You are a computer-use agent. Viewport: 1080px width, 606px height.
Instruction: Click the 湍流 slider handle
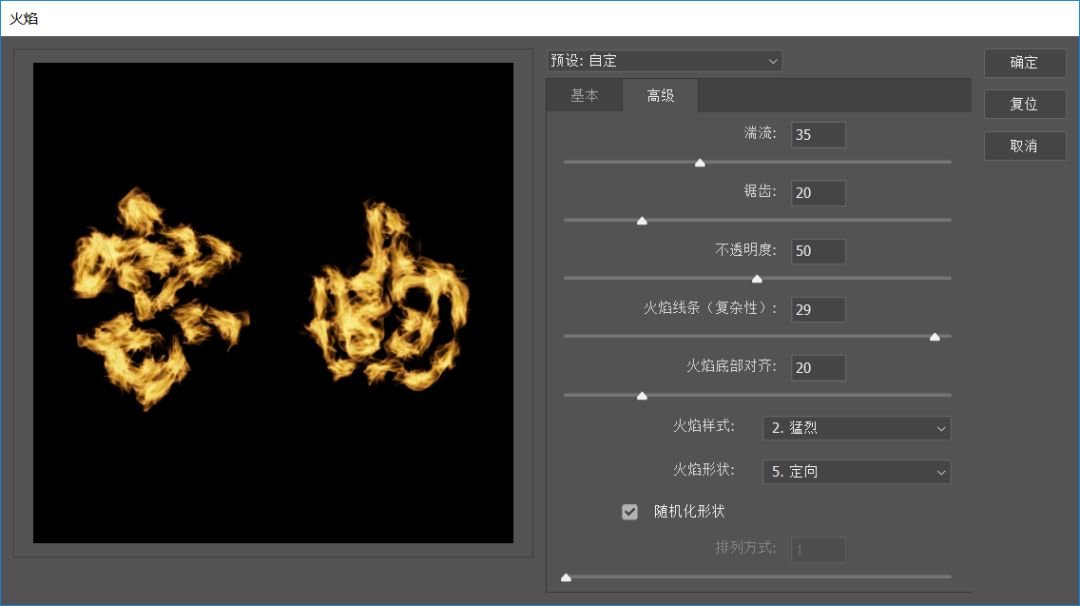pos(700,162)
